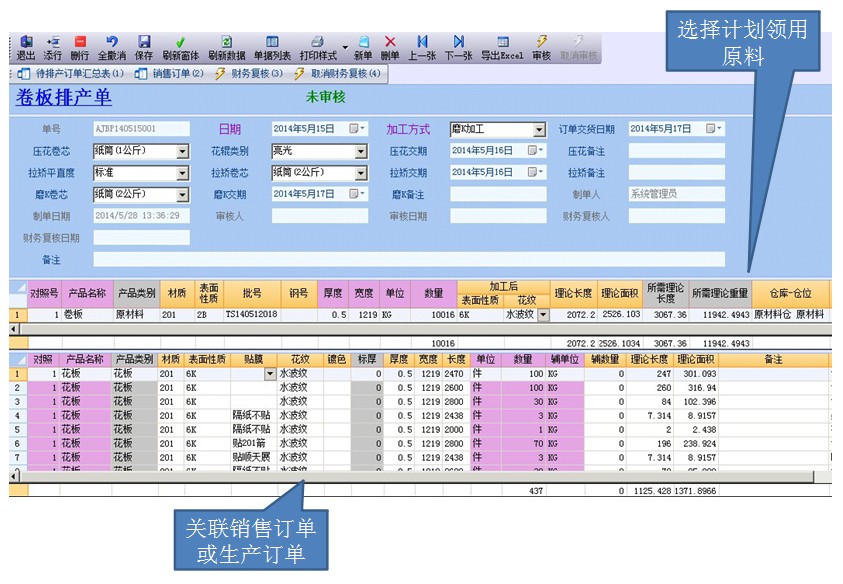
Task: Open the 压花交期 date picker
Action: 535,151
